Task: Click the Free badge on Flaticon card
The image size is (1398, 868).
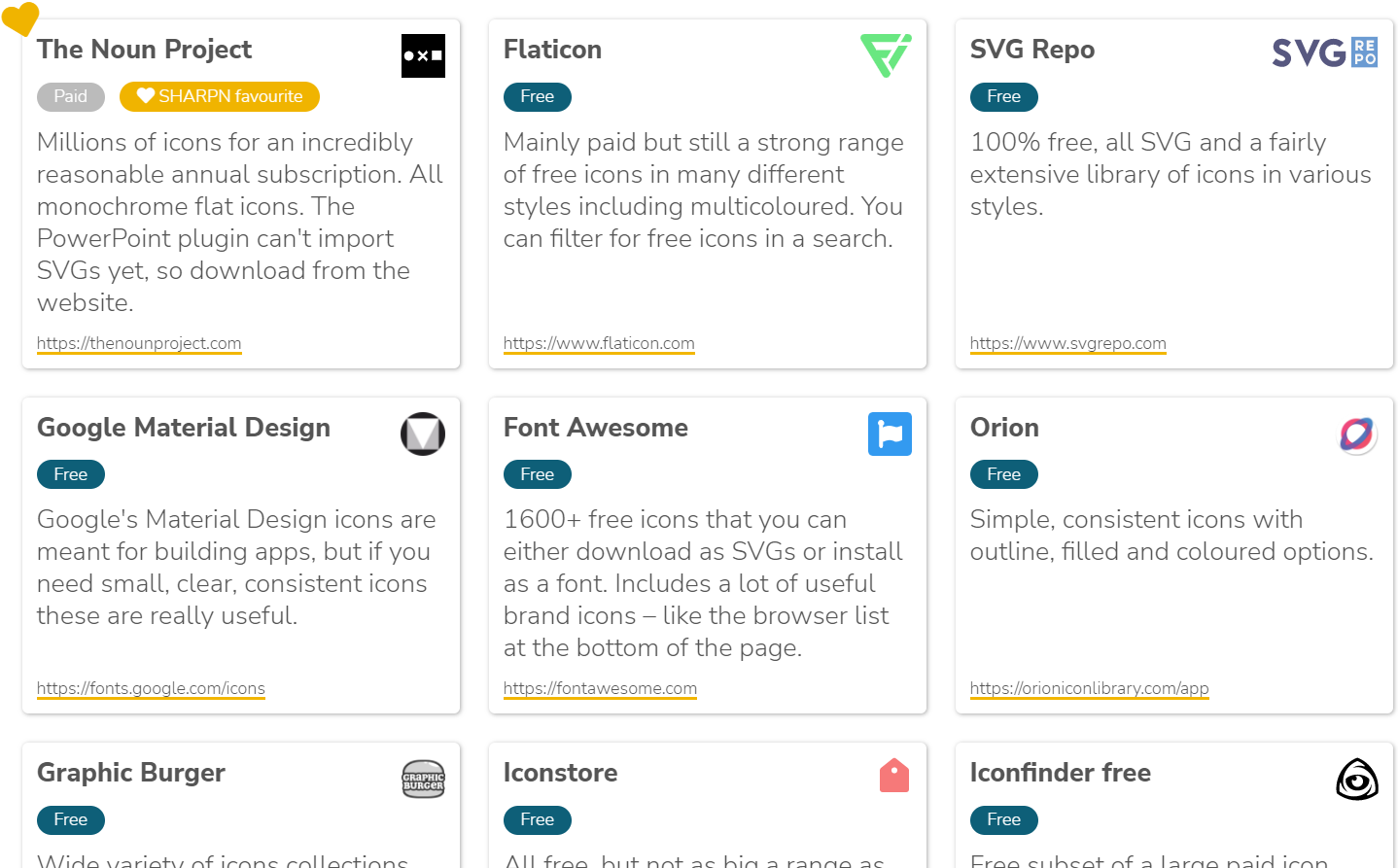Action: click(x=538, y=96)
